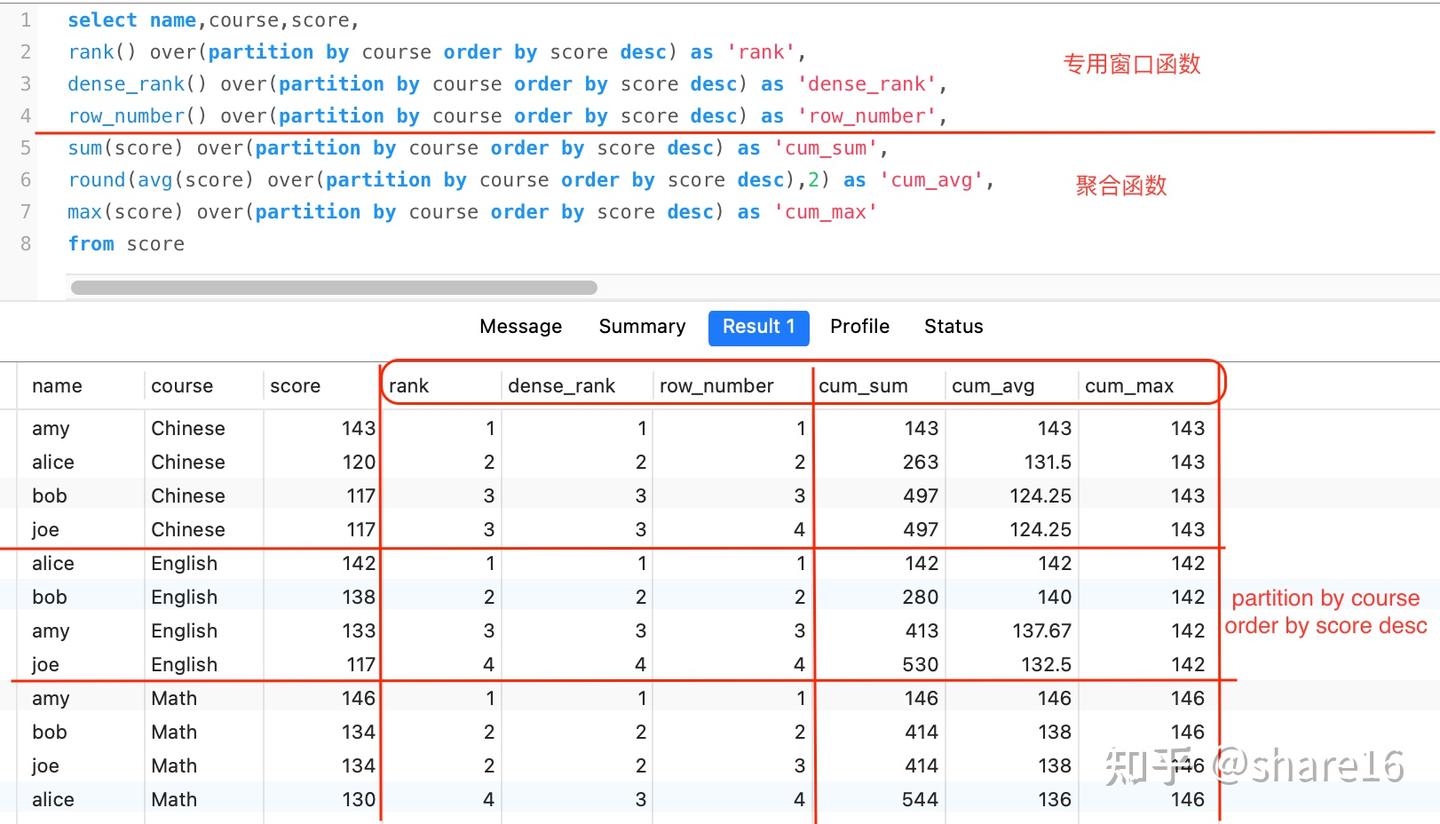This screenshot has width=1440, height=824.
Task: Click line number 1 in editor gutter
Action: (25, 20)
